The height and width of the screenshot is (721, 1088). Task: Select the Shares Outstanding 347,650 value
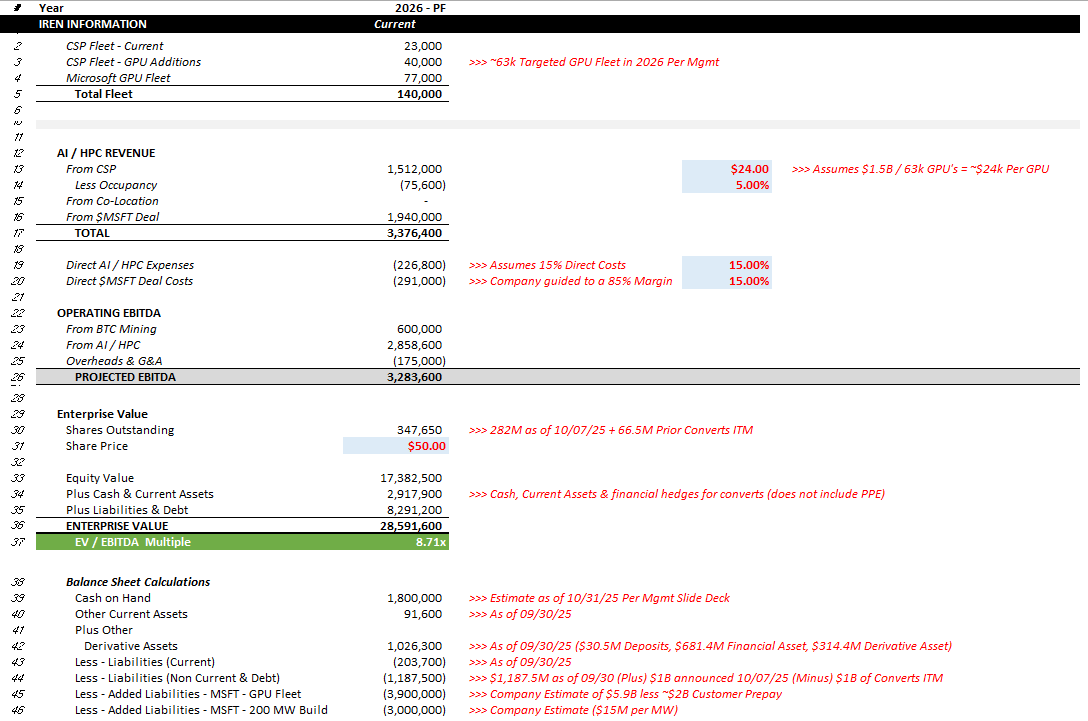(419, 430)
